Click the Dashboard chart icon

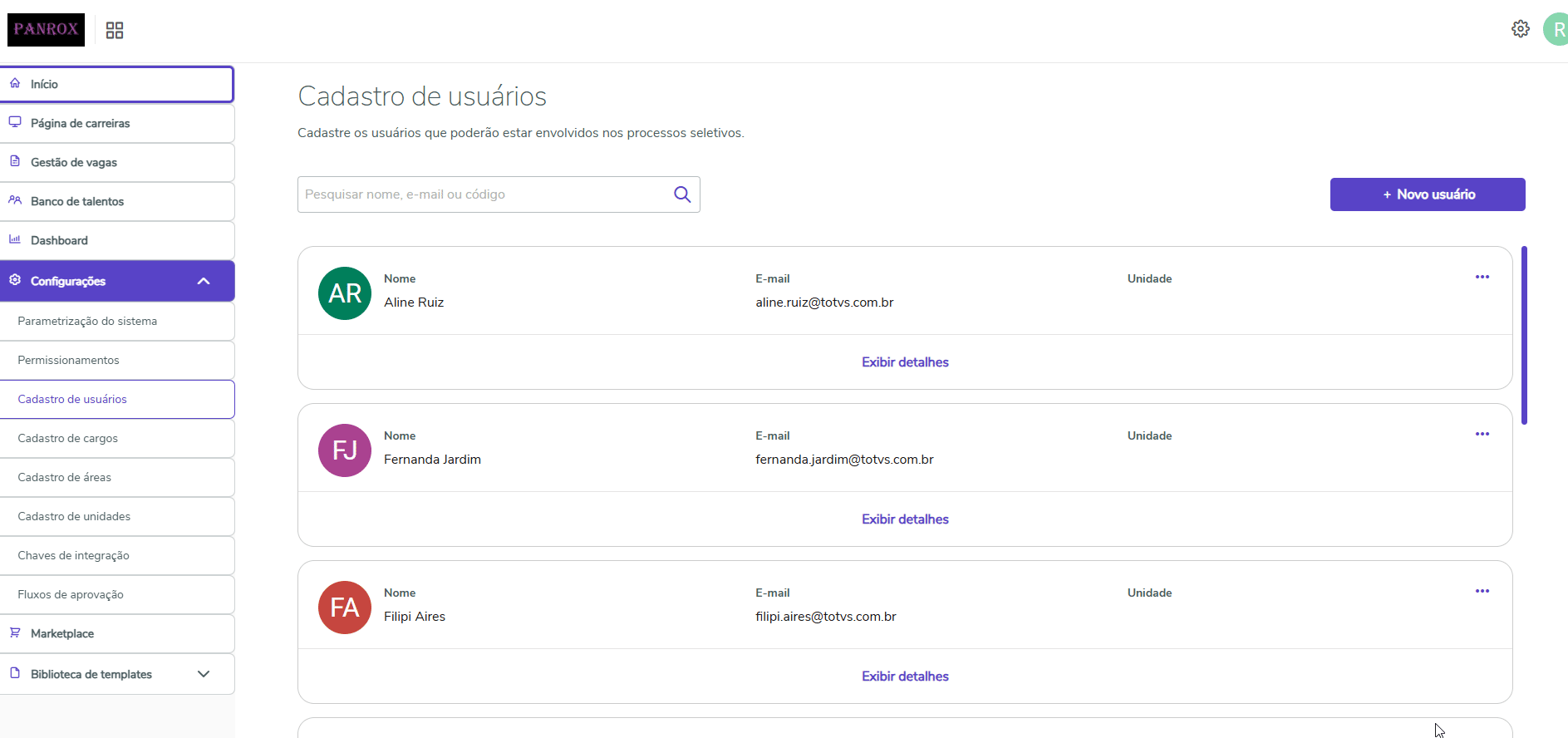tap(15, 239)
